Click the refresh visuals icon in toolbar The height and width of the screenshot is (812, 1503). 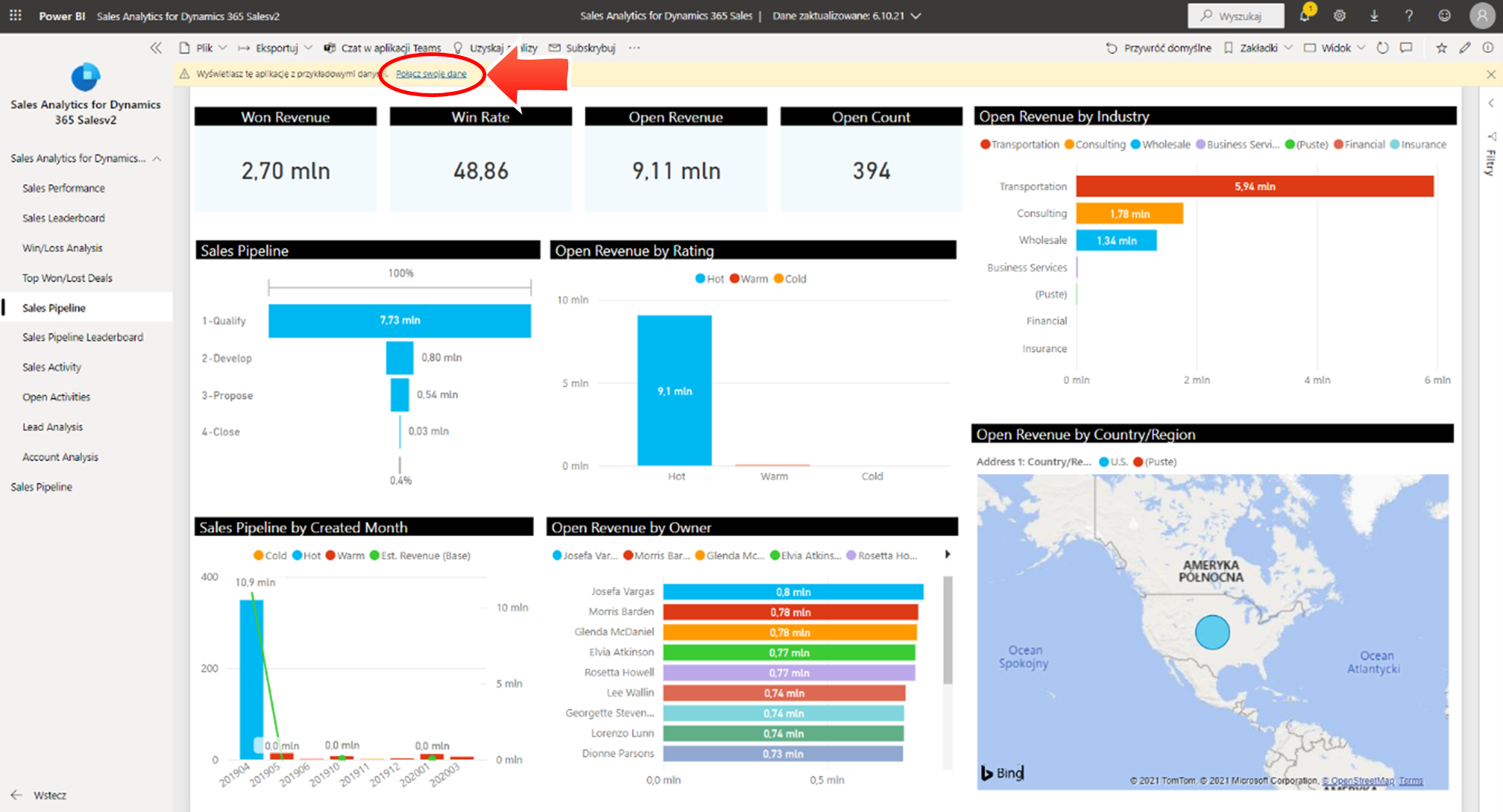1382,48
